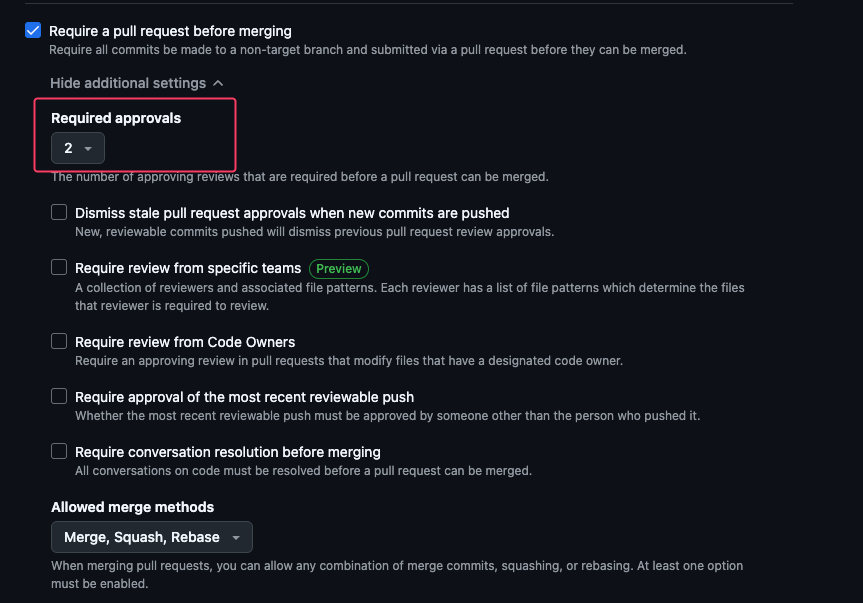
Task: Click the Allowed merge methods heading
Action: 132,507
